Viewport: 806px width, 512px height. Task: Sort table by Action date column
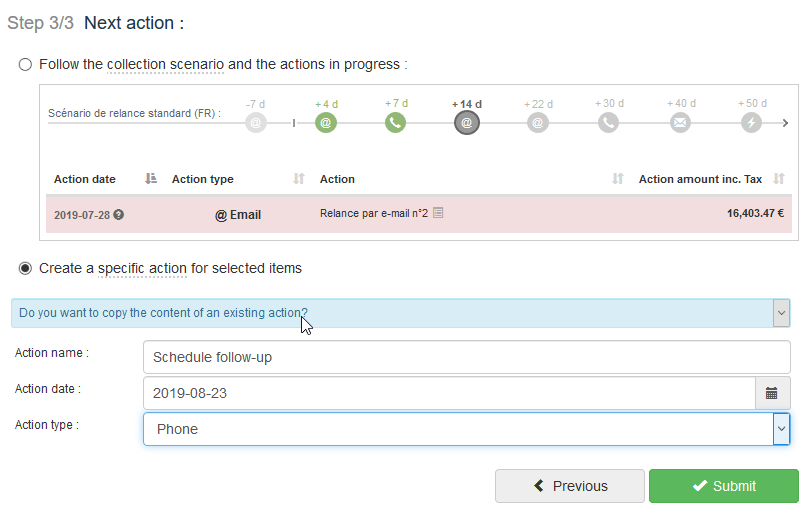pos(151,179)
